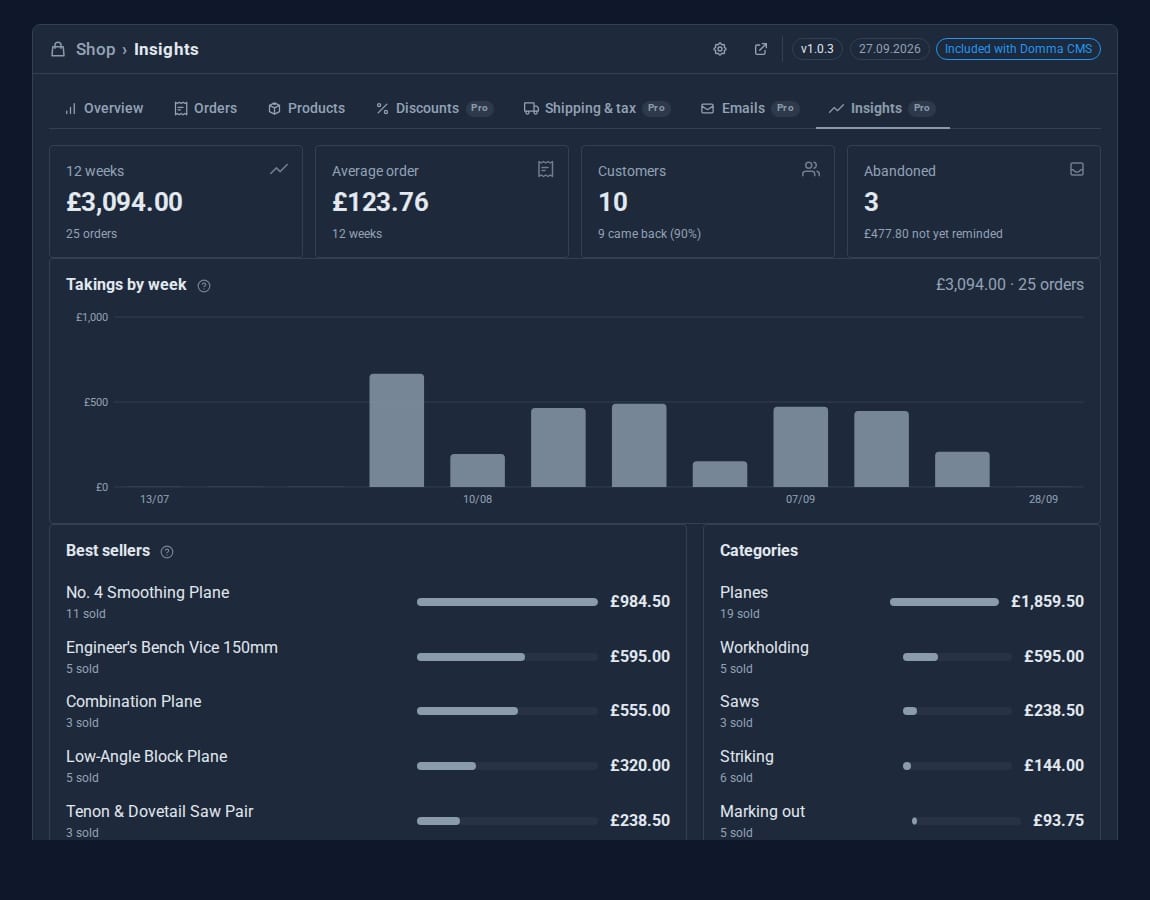Screen dimensions: 1150x900
Task: Show help for Takings by week
Action: coord(204,286)
